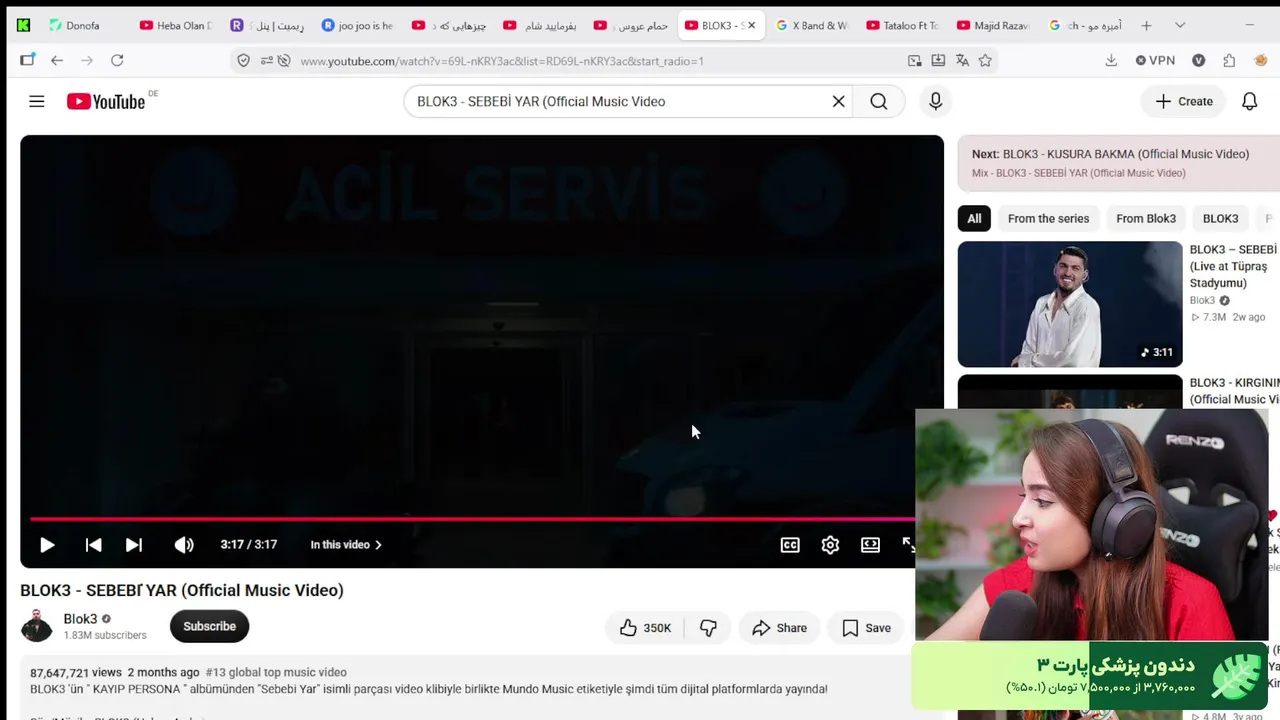Open the browser extensions puzzle icon
Viewport: 1280px width, 720px height.
click(x=1229, y=61)
